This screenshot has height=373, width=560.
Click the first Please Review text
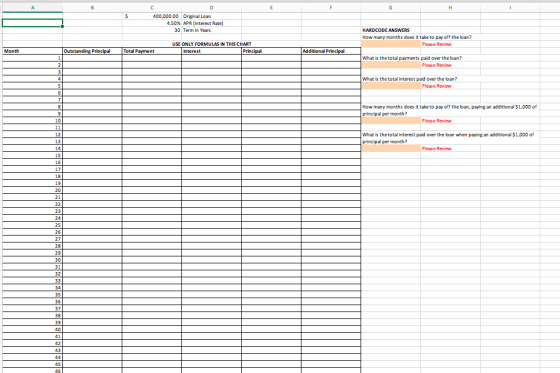point(436,44)
